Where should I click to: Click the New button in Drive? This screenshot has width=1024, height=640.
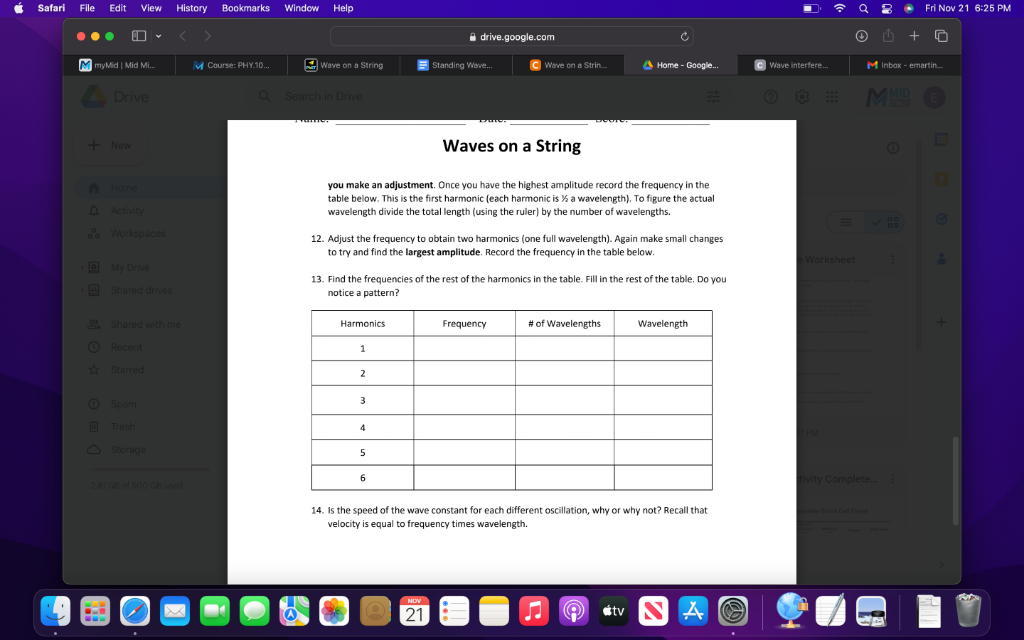pyautogui.click(x=110, y=145)
